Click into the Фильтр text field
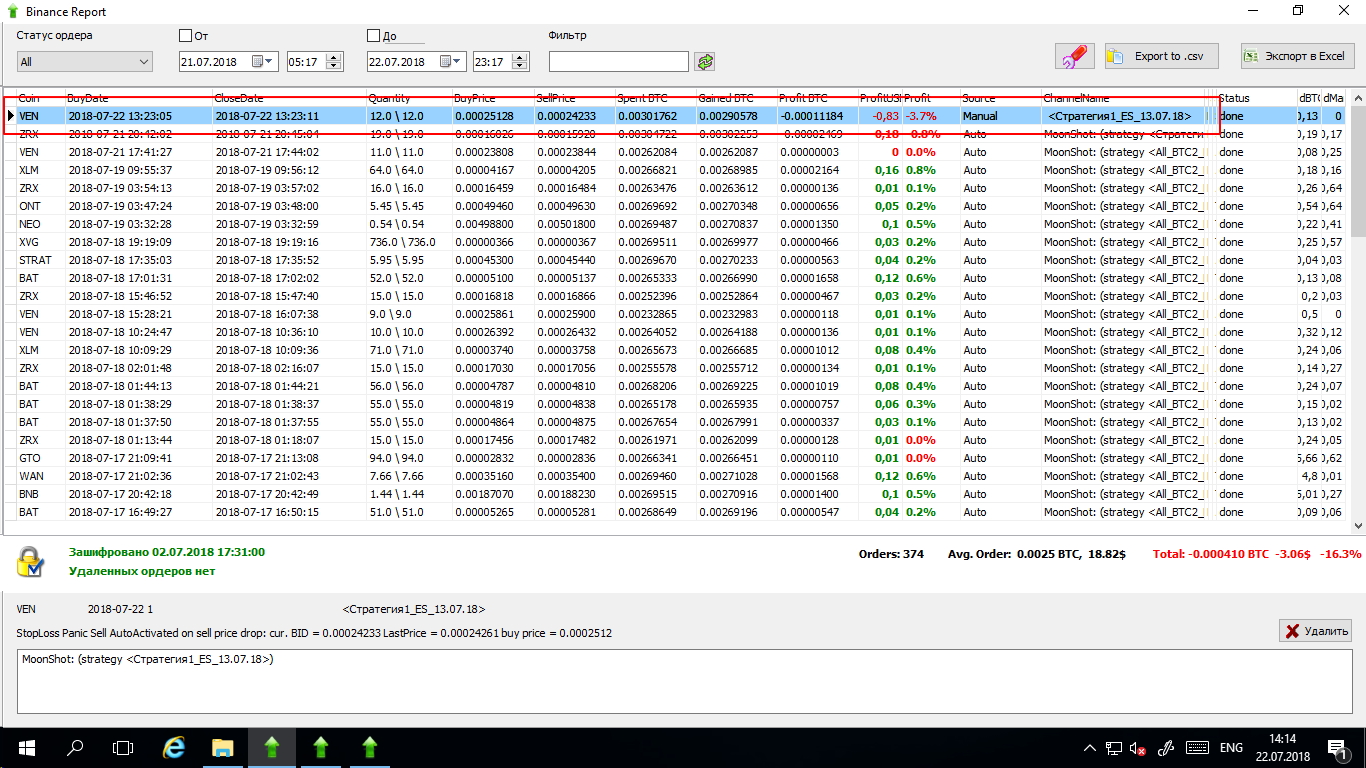Screen dimensions: 1366x768 [x=618, y=62]
